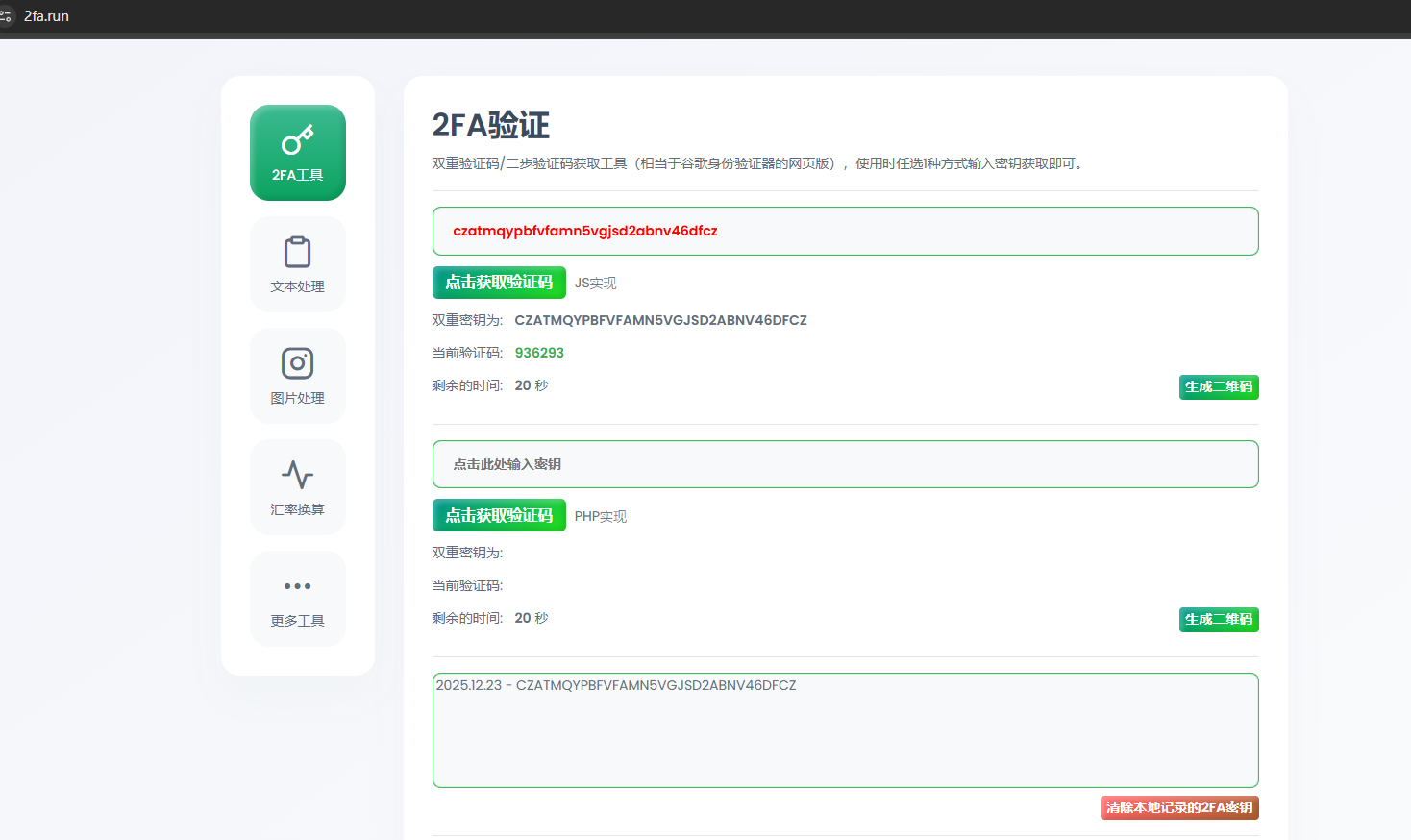1411x840 pixels.
Task: Click the empty 点击此处输入密钥 input field
Action: (845, 464)
